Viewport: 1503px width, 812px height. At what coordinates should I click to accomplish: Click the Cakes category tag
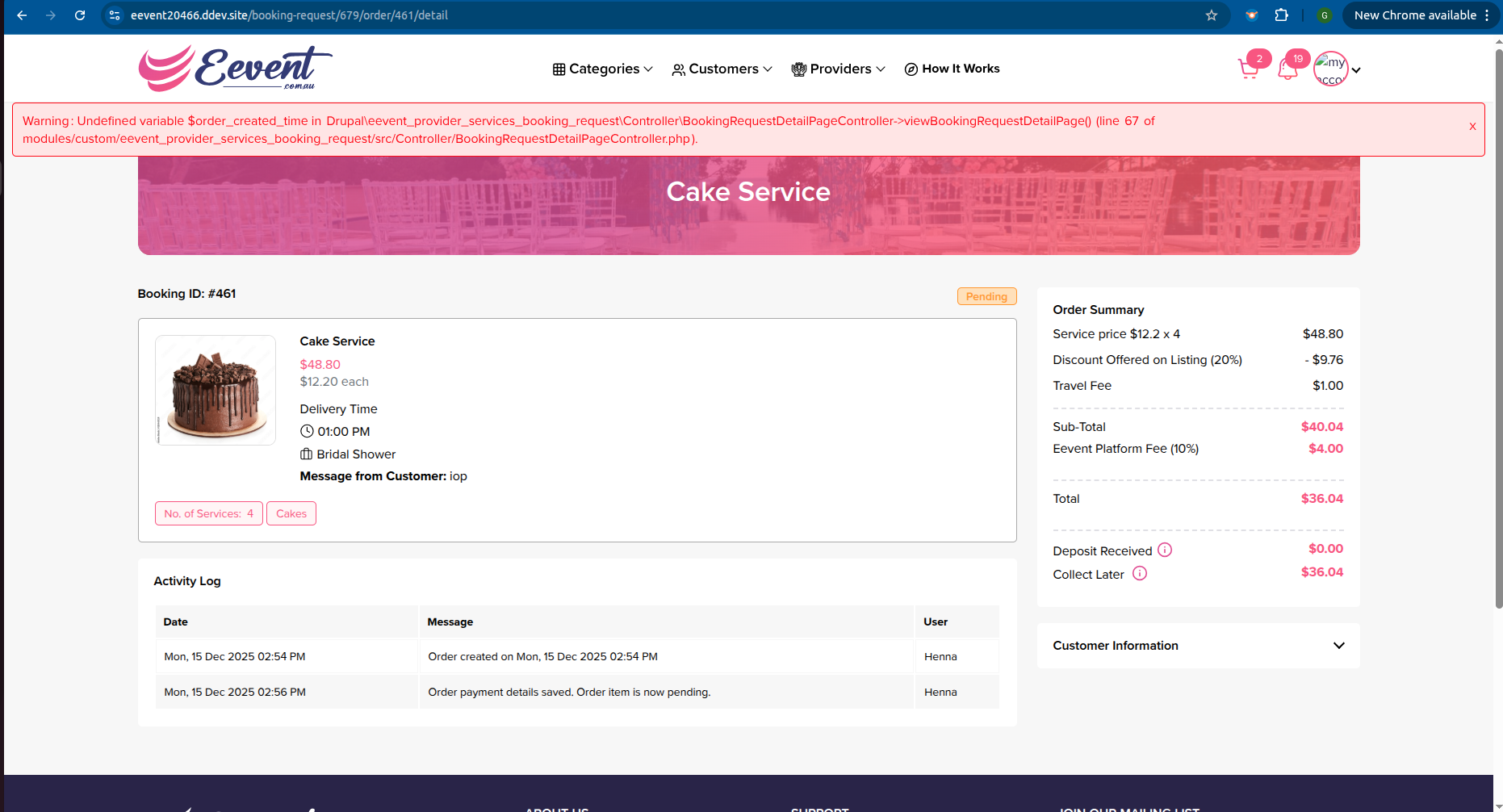point(291,513)
